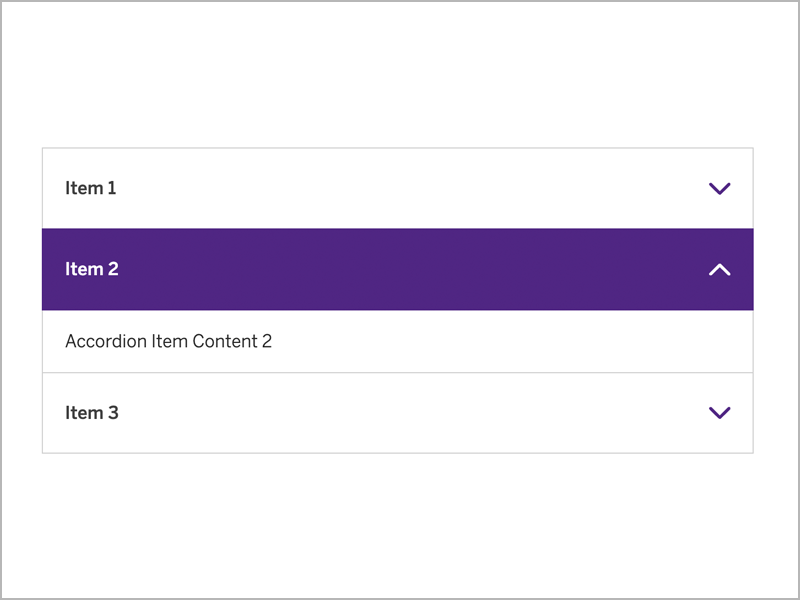Choose the Item 3 accordion tab

coord(397,412)
